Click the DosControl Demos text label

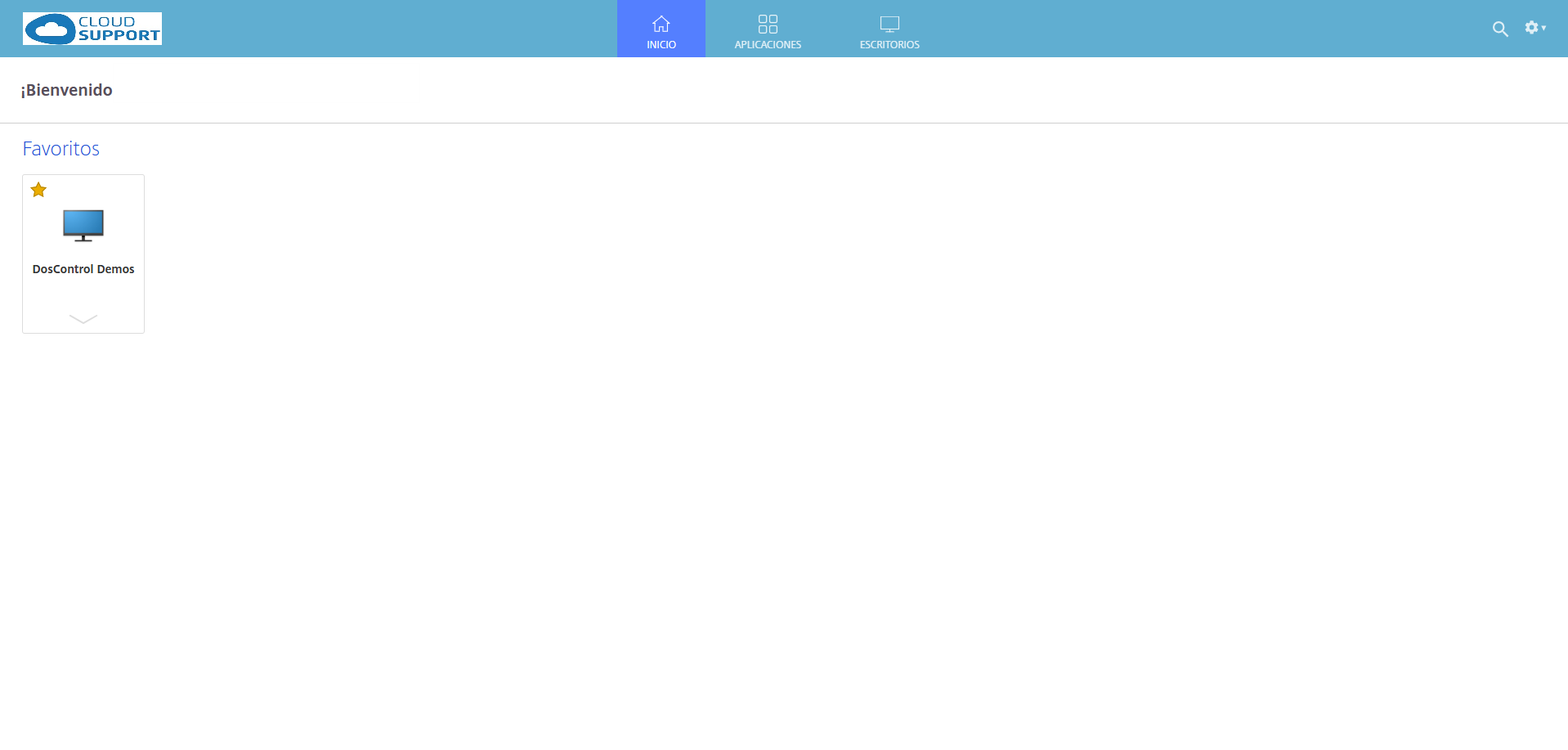tap(83, 269)
